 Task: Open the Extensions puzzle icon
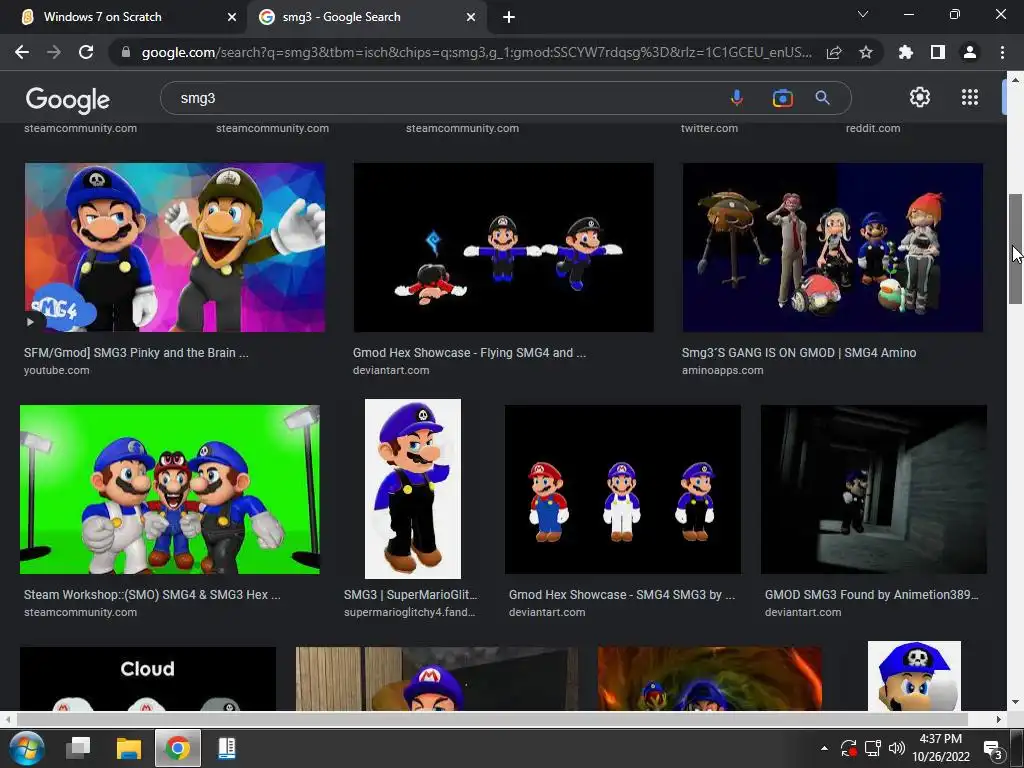point(906,52)
